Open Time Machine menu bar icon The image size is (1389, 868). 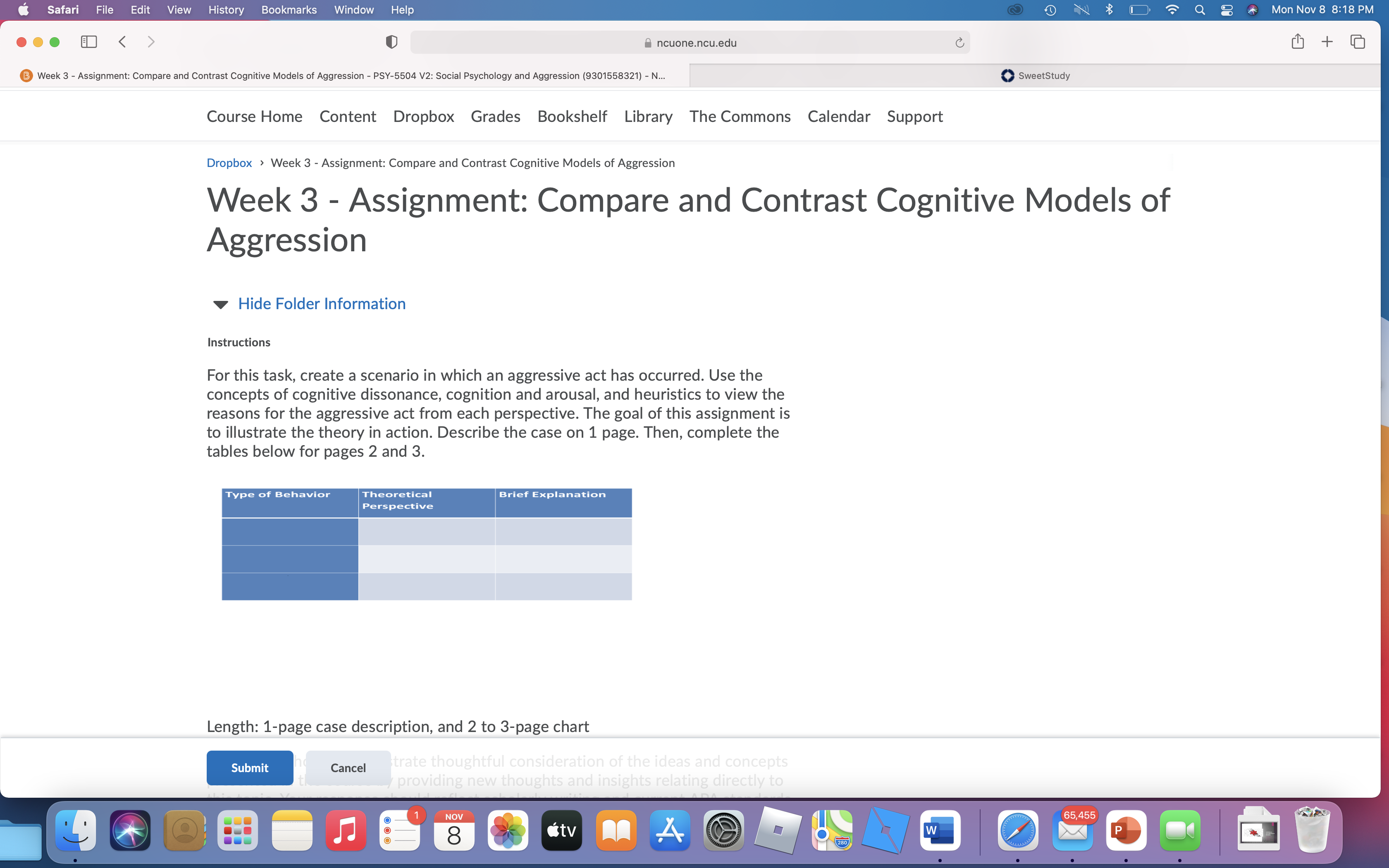(x=1050, y=10)
